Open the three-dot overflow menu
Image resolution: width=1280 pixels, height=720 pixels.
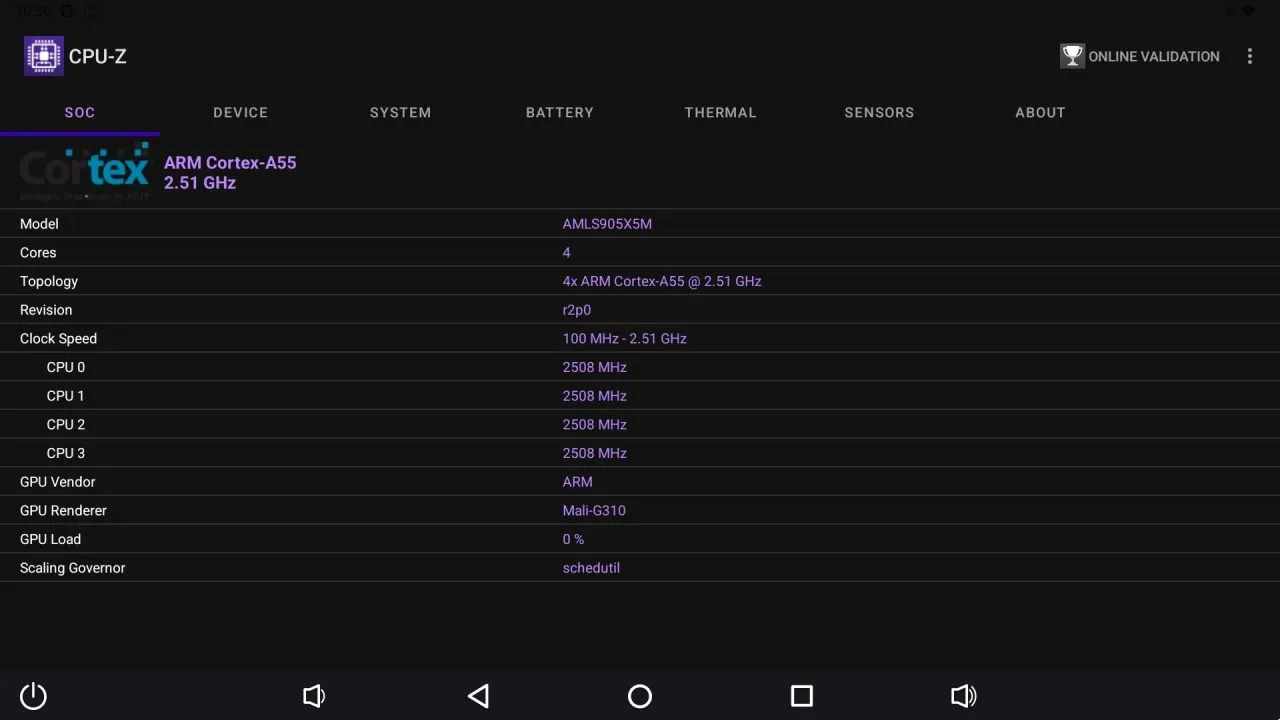pyautogui.click(x=1250, y=56)
